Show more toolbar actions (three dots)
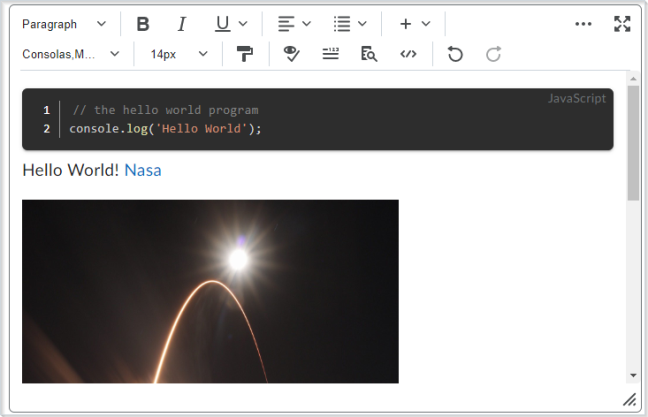 pos(584,24)
